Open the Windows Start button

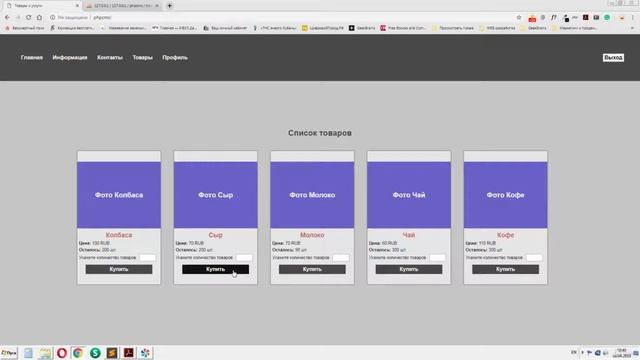point(9,353)
